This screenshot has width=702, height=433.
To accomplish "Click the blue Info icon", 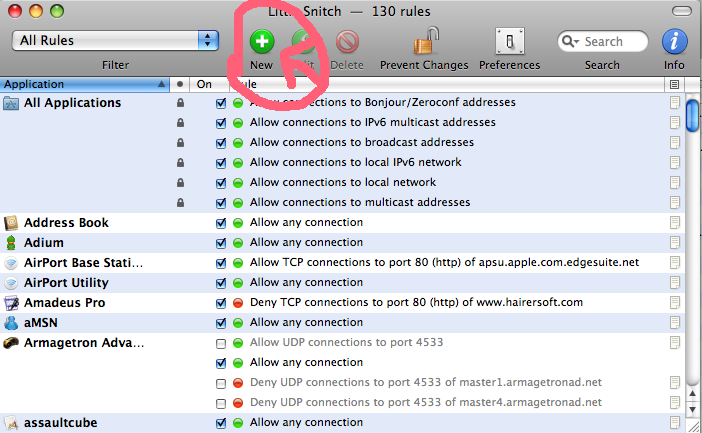I will [x=675, y=42].
